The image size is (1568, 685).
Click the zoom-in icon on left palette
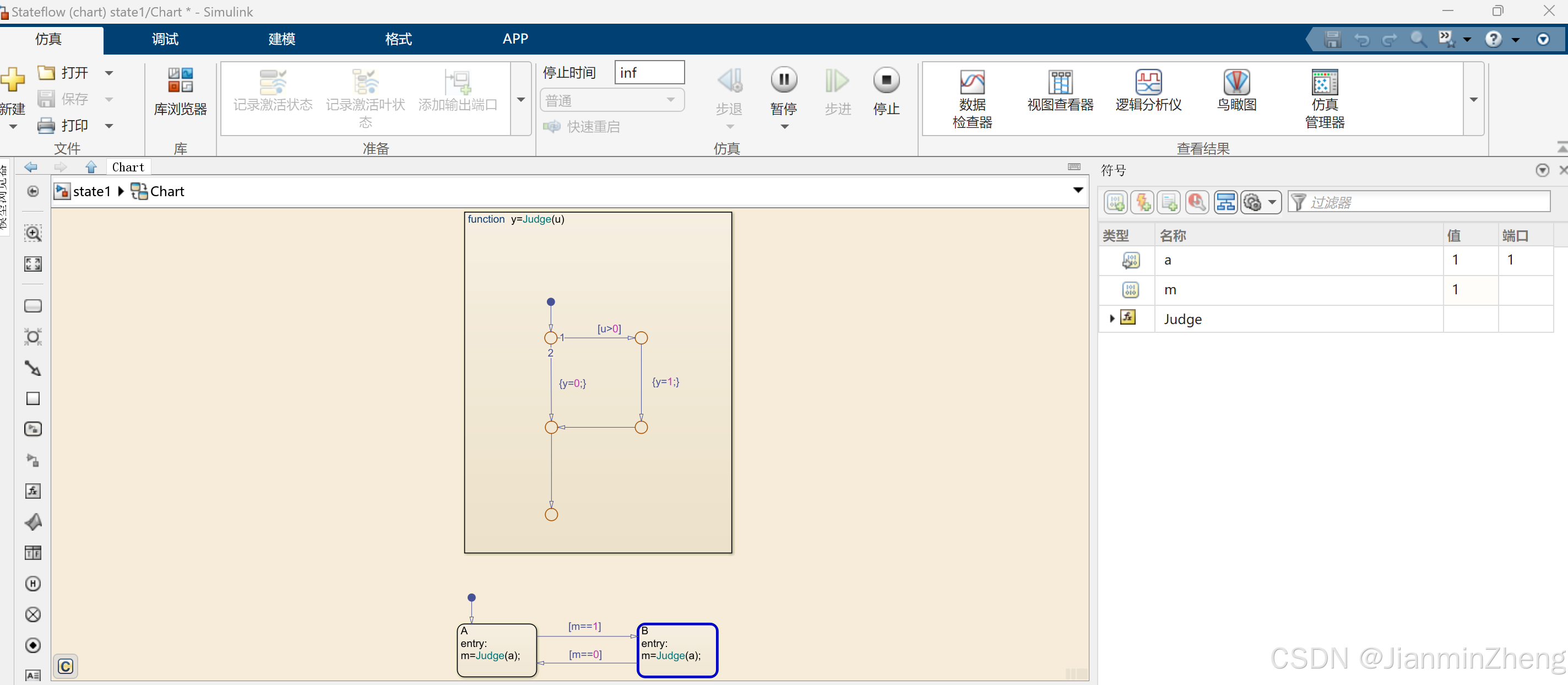coord(33,233)
